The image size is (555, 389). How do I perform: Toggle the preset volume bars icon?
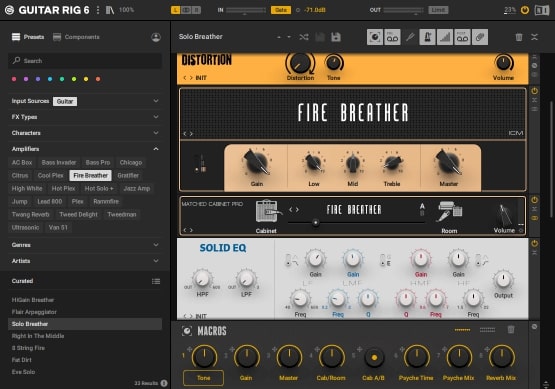(445, 37)
